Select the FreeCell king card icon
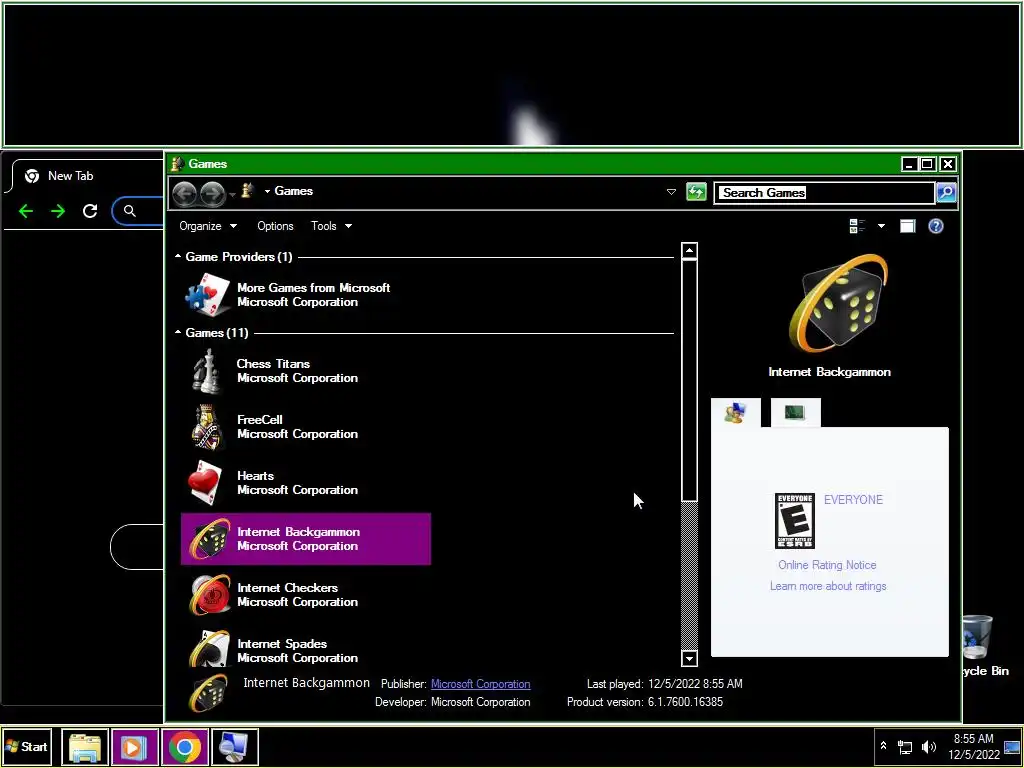 point(207,426)
